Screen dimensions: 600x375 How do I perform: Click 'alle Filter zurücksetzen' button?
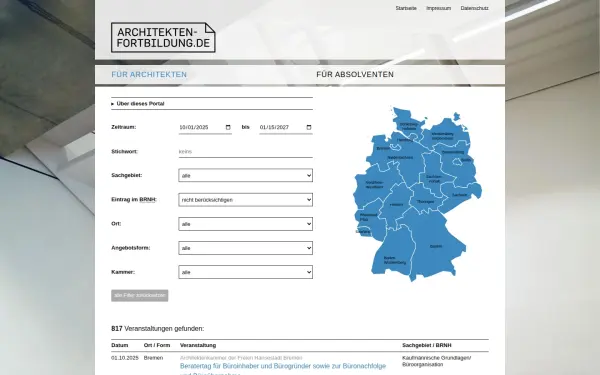[140, 295]
